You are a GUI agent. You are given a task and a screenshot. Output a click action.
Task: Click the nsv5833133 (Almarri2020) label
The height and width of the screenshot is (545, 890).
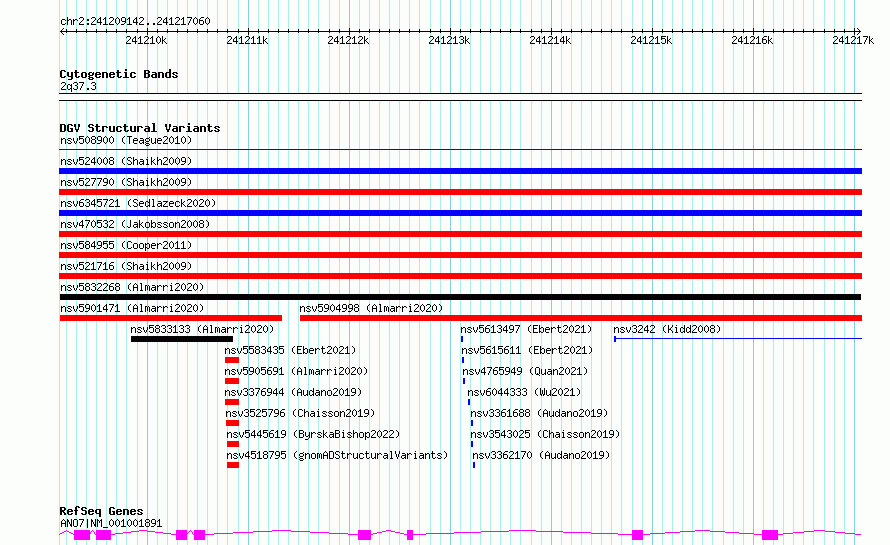coord(202,329)
